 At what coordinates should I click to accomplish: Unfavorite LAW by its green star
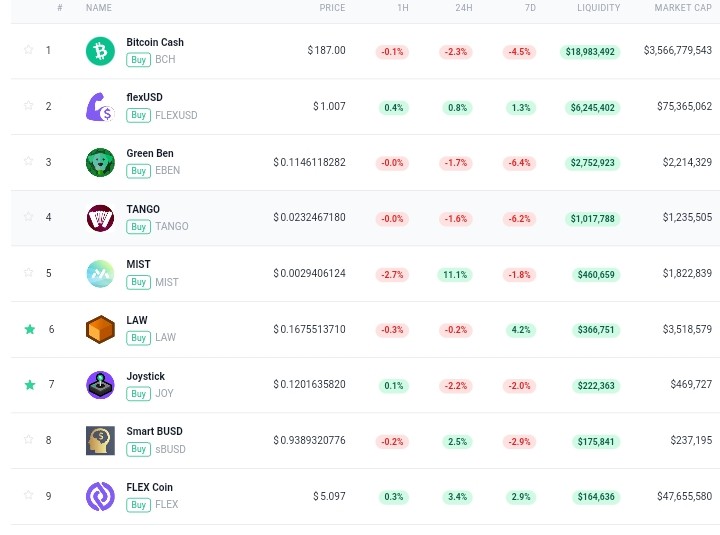point(30,329)
